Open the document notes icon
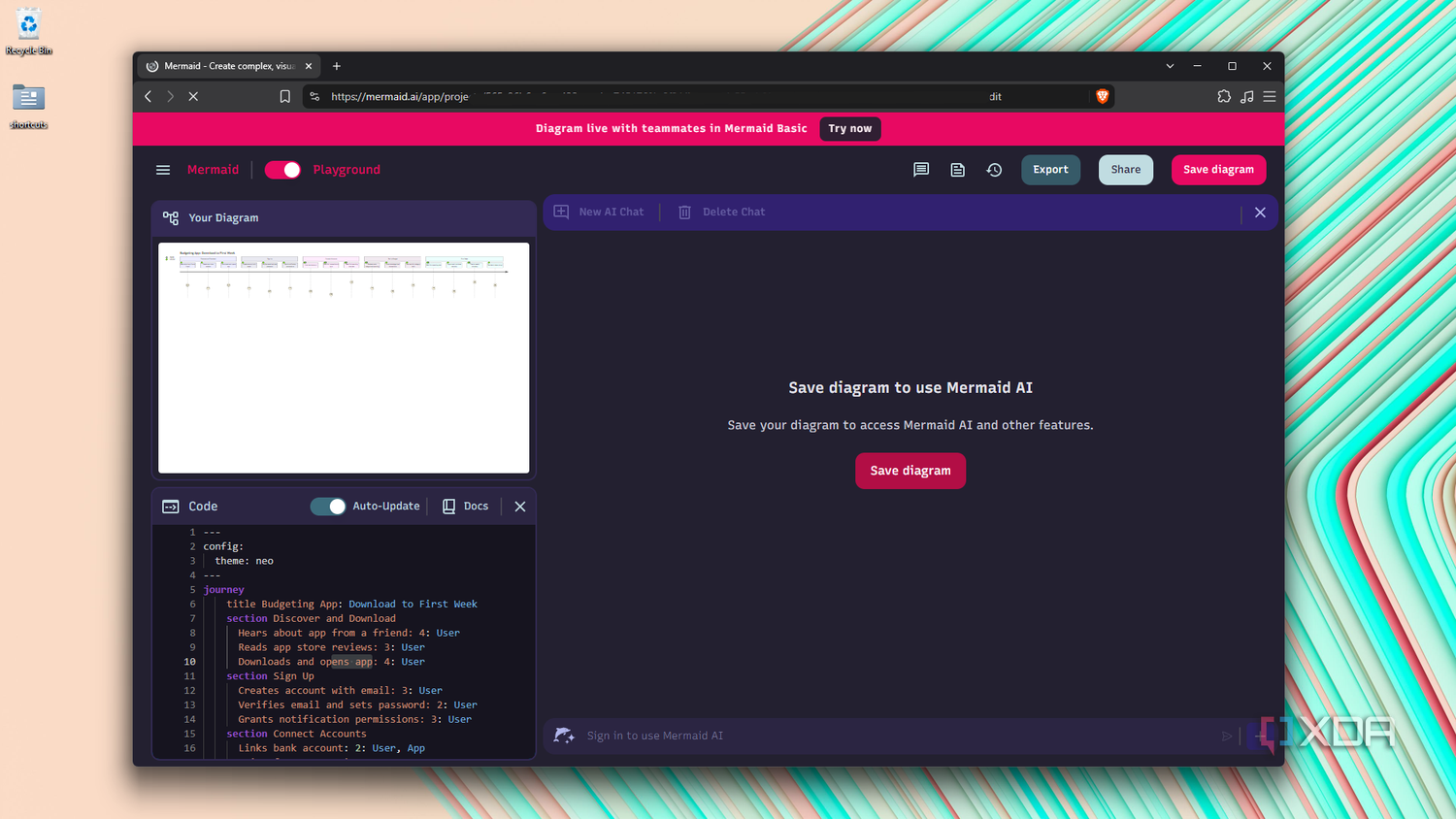The width and height of the screenshot is (1456, 819). (958, 170)
